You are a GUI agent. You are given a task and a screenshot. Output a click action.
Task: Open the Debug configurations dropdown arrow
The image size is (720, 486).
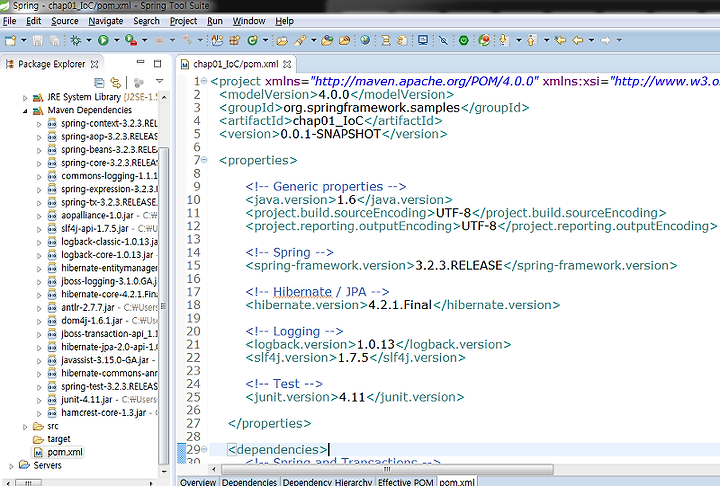tap(89, 40)
